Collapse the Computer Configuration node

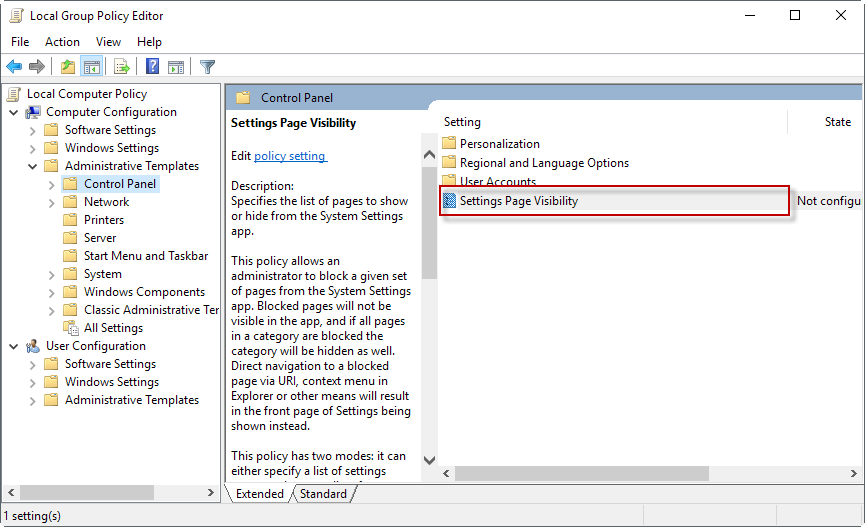pyautogui.click(x=14, y=112)
